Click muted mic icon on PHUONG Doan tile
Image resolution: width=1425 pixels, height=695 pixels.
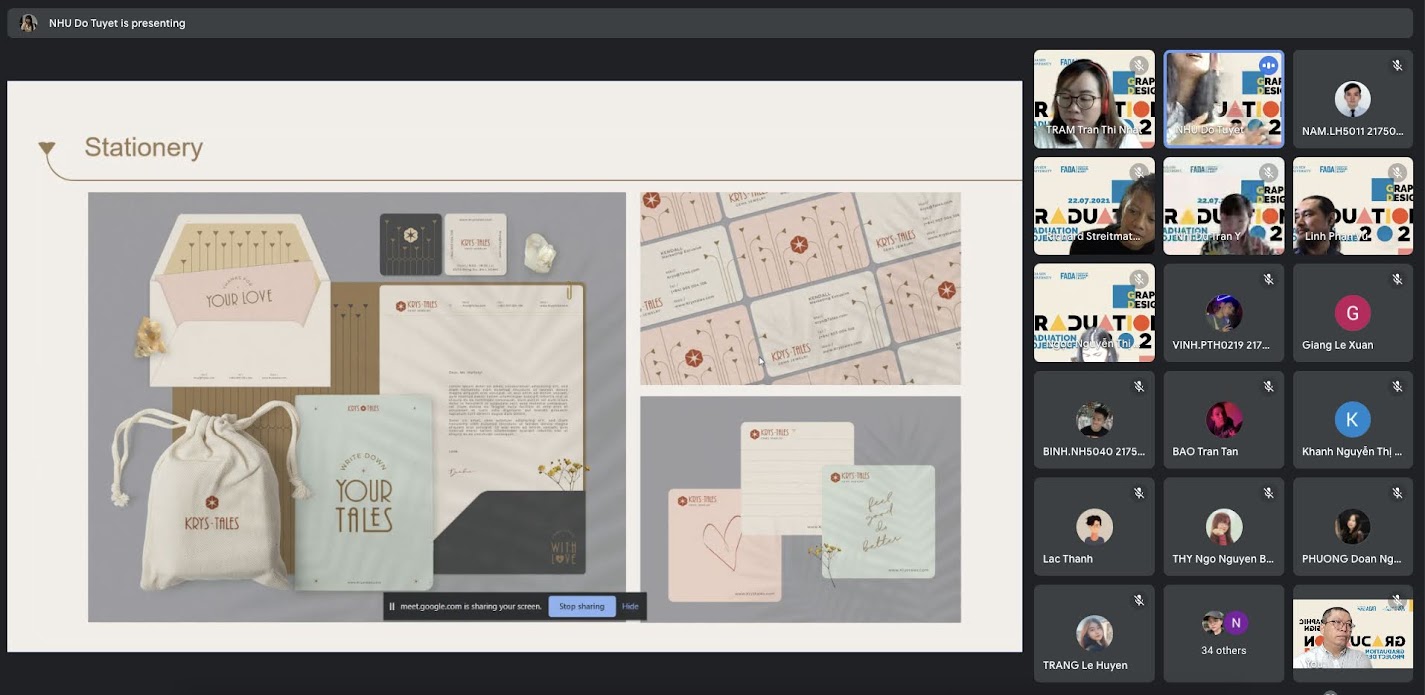click(x=1397, y=493)
